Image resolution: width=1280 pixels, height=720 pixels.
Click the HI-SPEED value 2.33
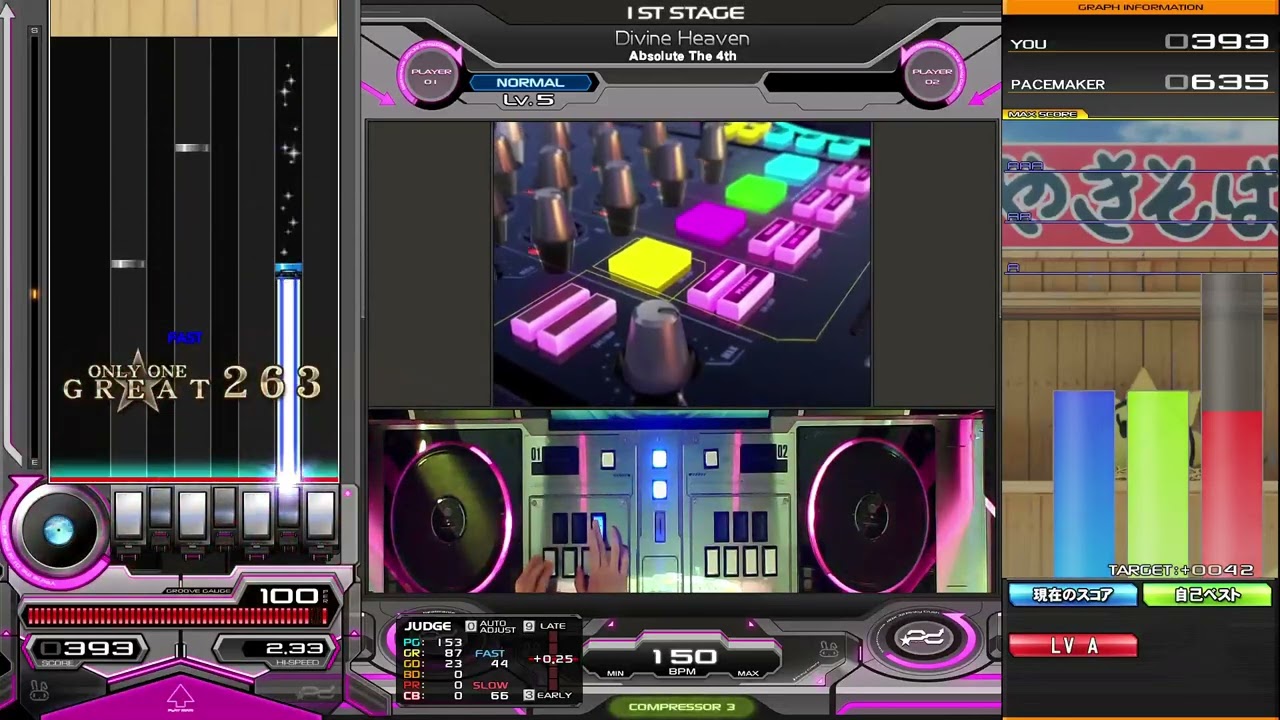coord(294,649)
